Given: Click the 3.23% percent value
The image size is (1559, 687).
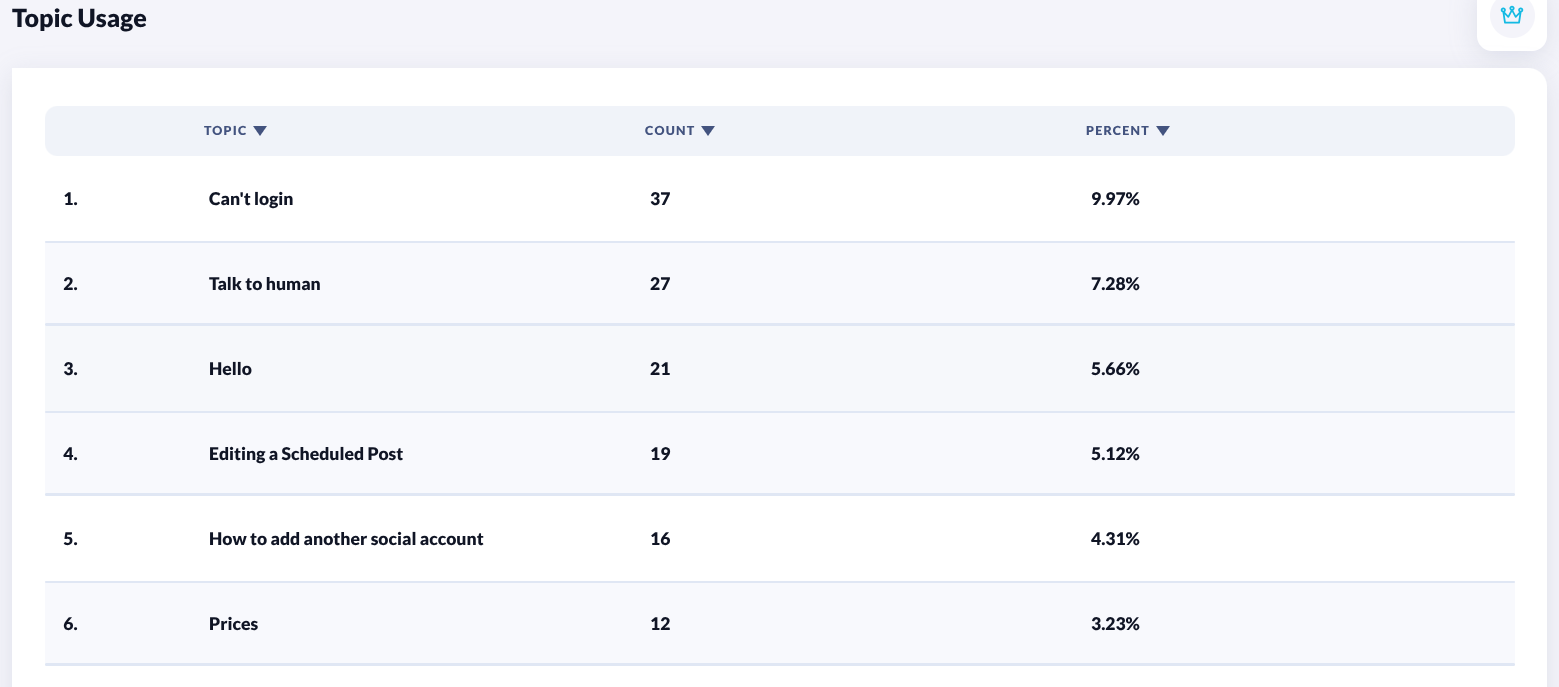Looking at the screenshot, I should pyautogui.click(x=1115, y=624).
